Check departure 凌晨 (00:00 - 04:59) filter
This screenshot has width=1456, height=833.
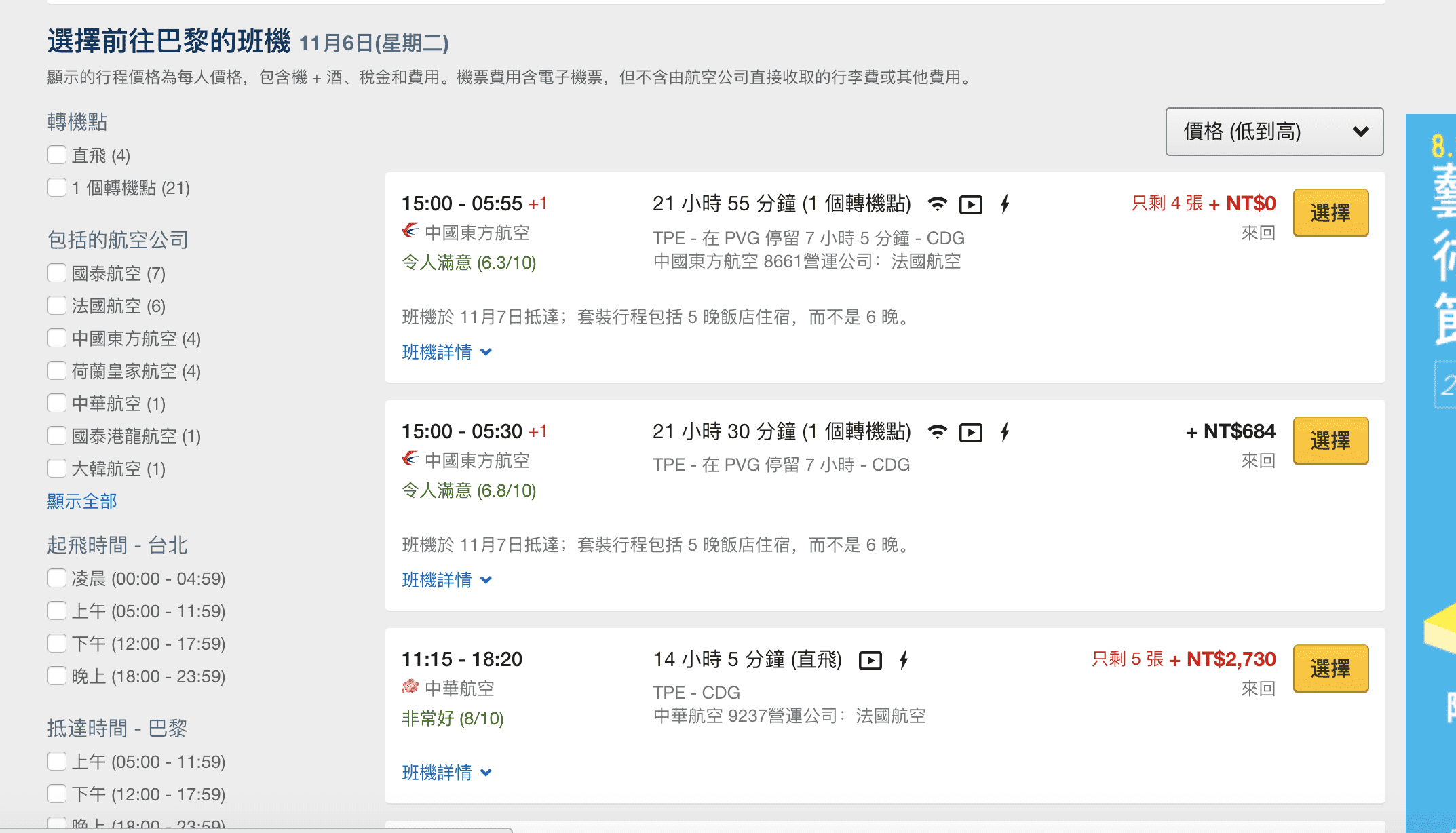click(57, 578)
